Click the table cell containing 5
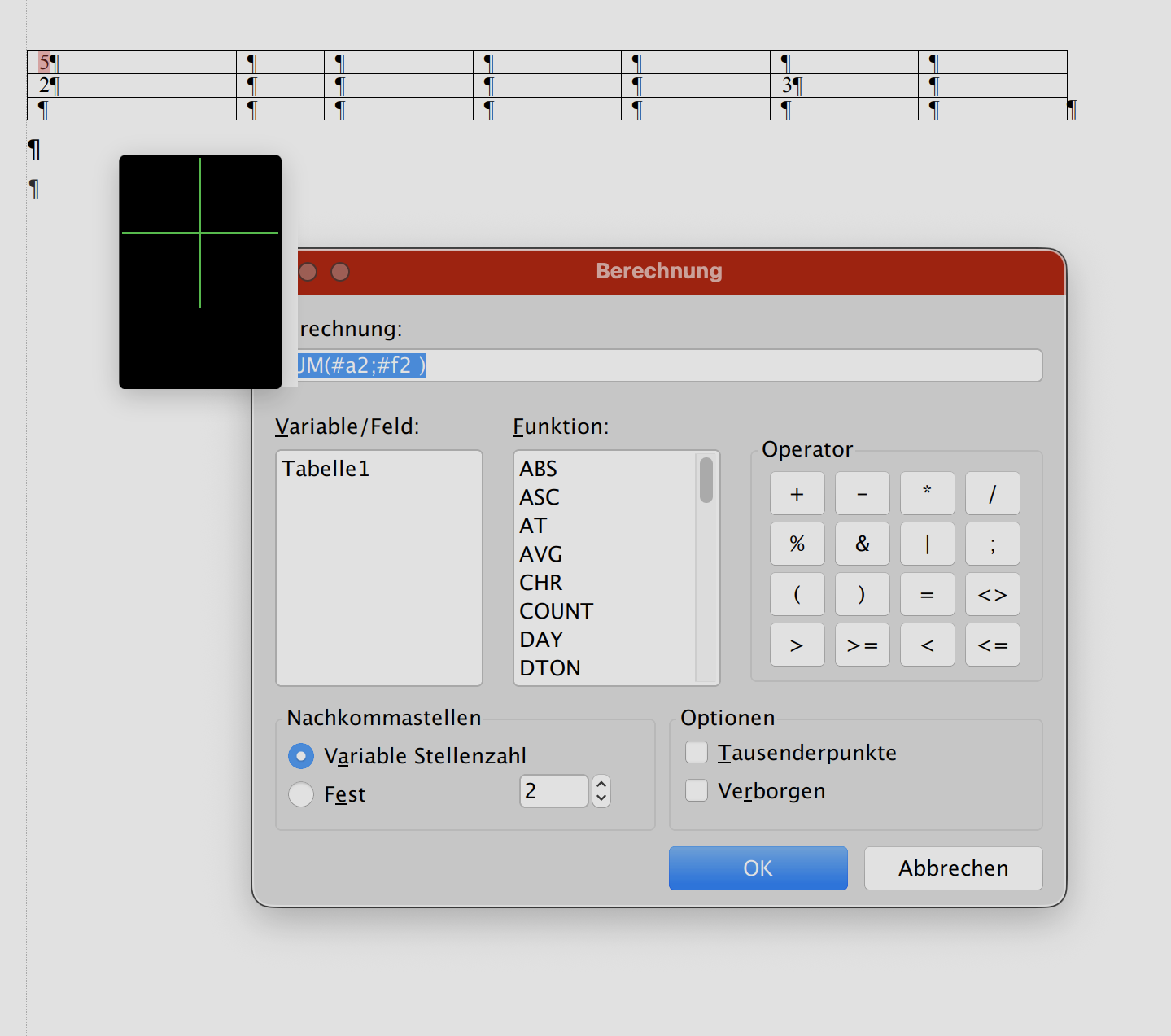 coord(132,63)
